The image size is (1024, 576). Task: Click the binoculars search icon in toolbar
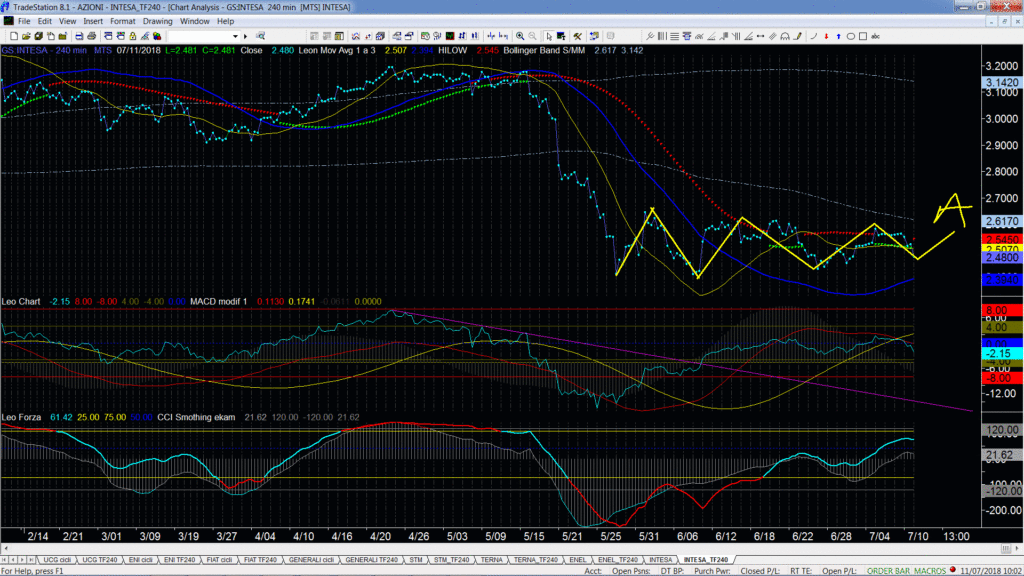point(260,36)
